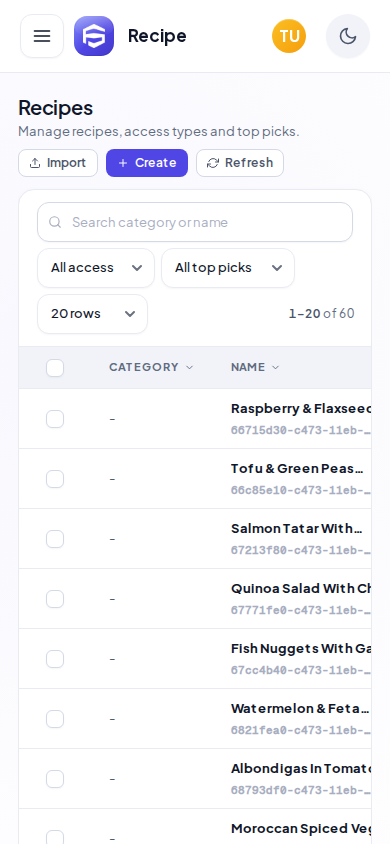
Task: Open the hamburger navigation menu
Action: pyautogui.click(x=42, y=36)
